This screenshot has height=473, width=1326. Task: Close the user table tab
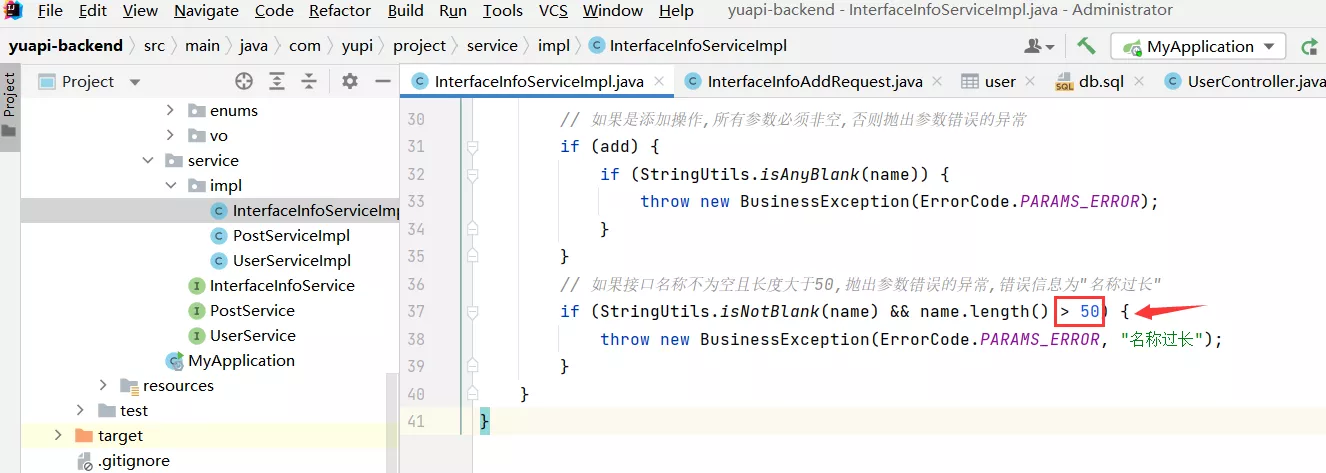[1032, 82]
